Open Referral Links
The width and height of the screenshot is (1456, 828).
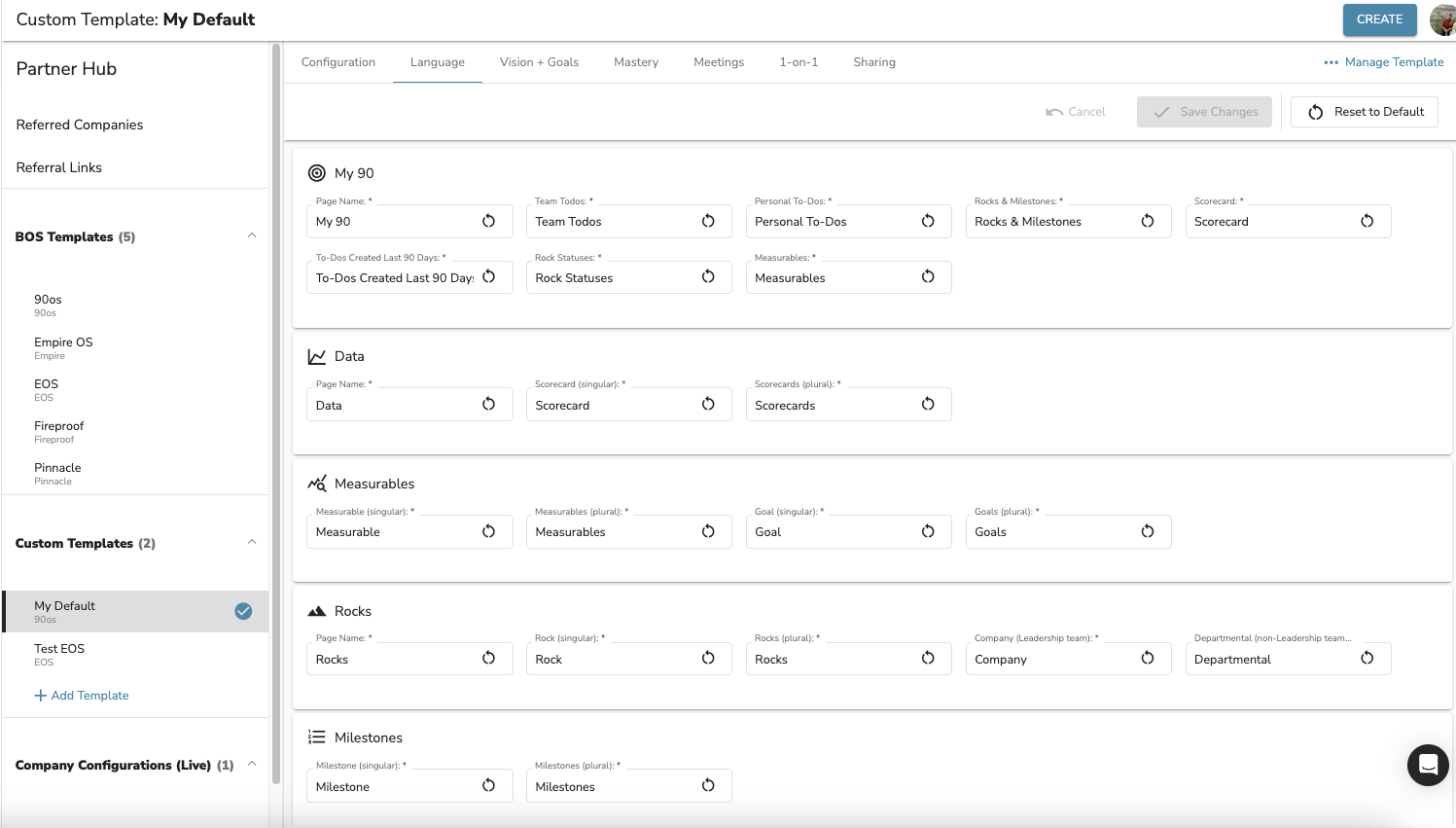tap(59, 167)
